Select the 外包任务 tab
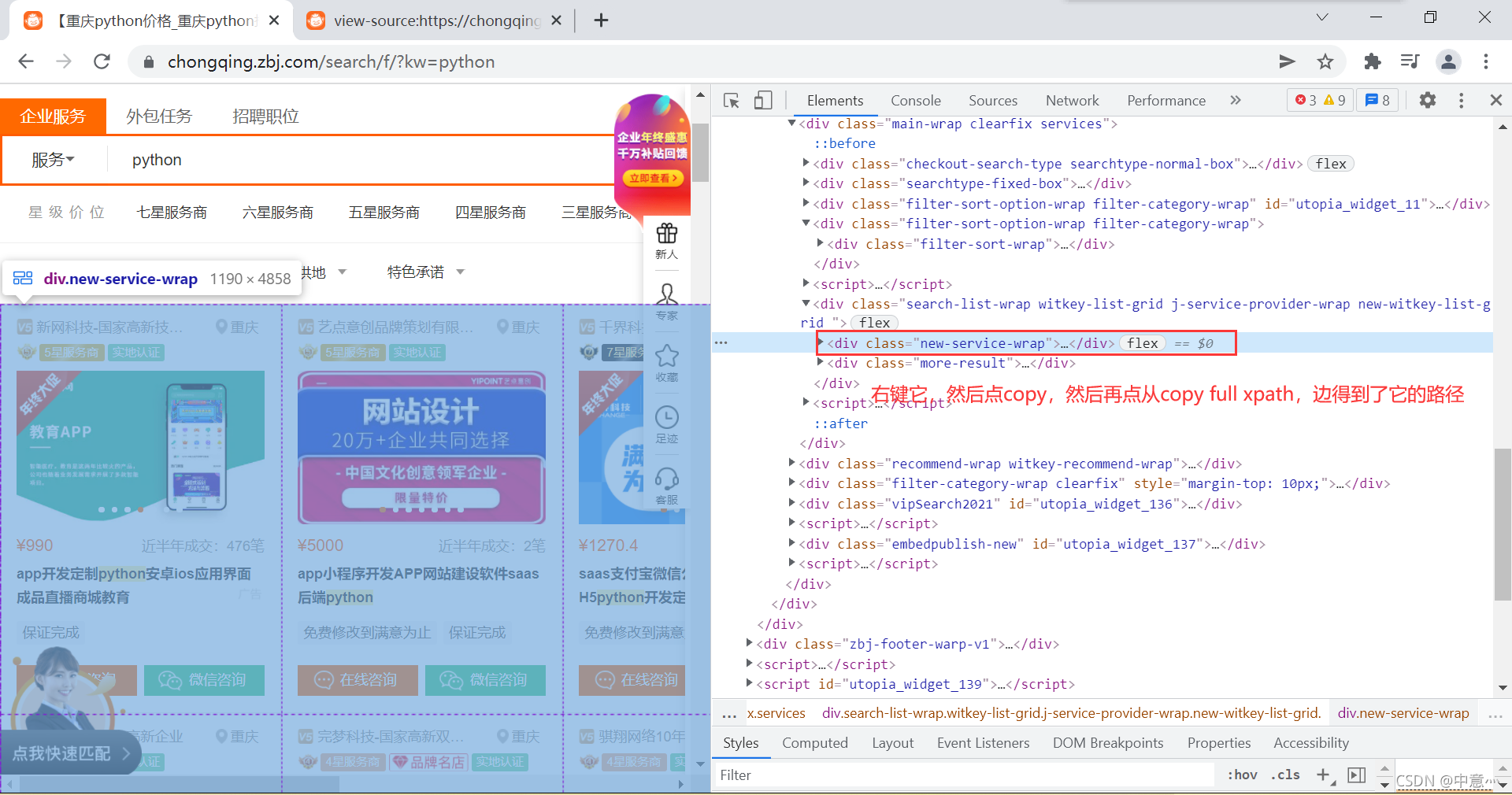 [159, 116]
